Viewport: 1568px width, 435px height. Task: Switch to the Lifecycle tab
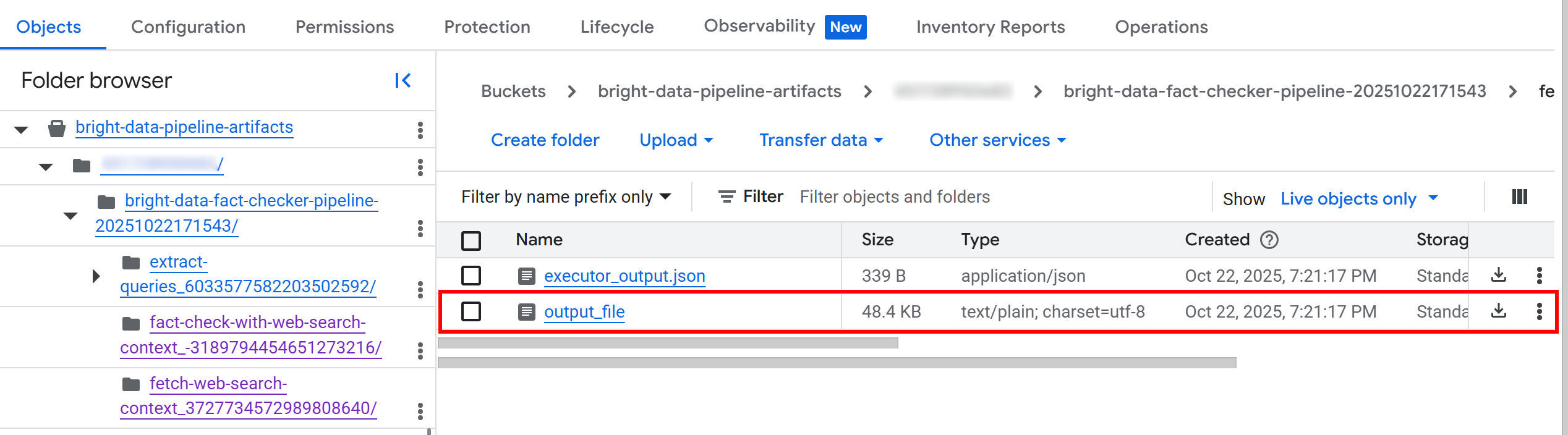pyautogui.click(x=616, y=27)
